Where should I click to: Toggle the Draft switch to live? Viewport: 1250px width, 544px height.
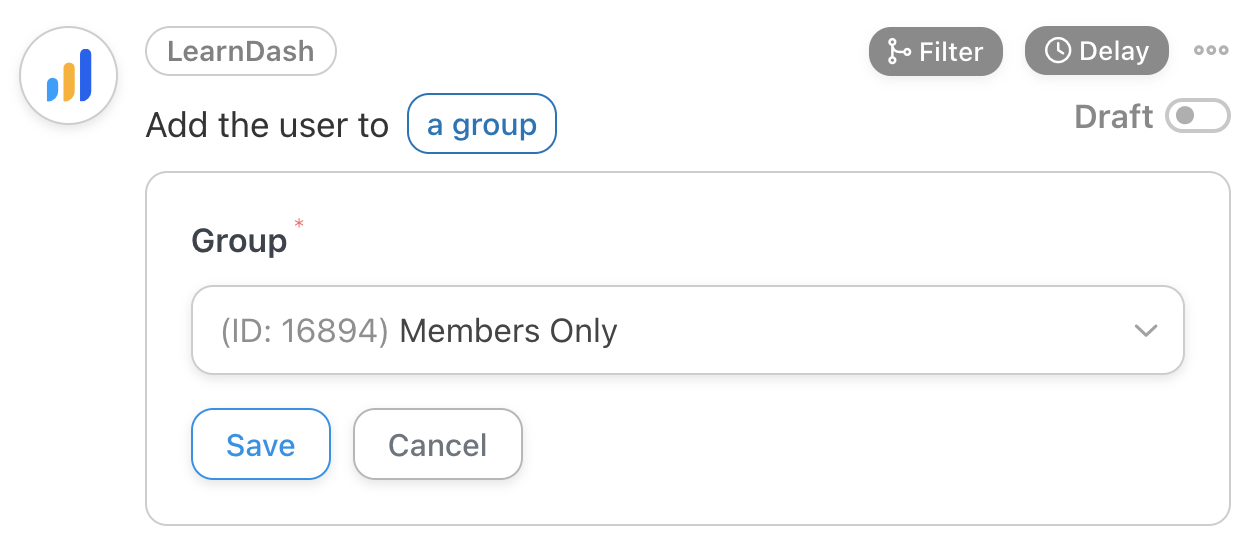click(1197, 116)
